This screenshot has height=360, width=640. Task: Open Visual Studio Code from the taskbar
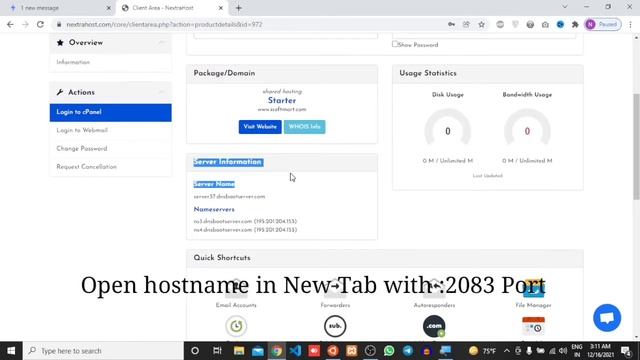click(295, 351)
